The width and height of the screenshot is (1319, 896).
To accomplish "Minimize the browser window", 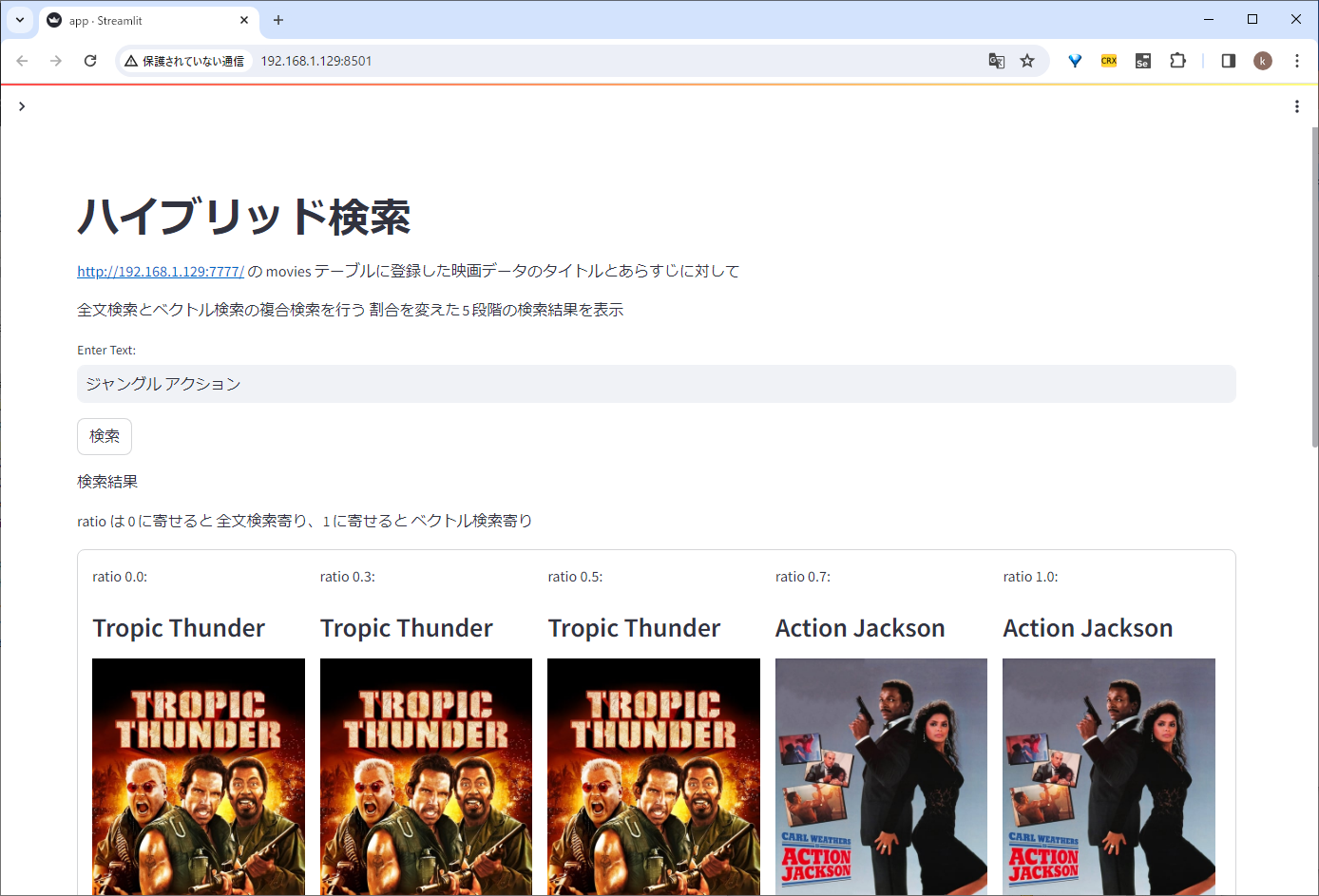I will [x=1209, y=19].
